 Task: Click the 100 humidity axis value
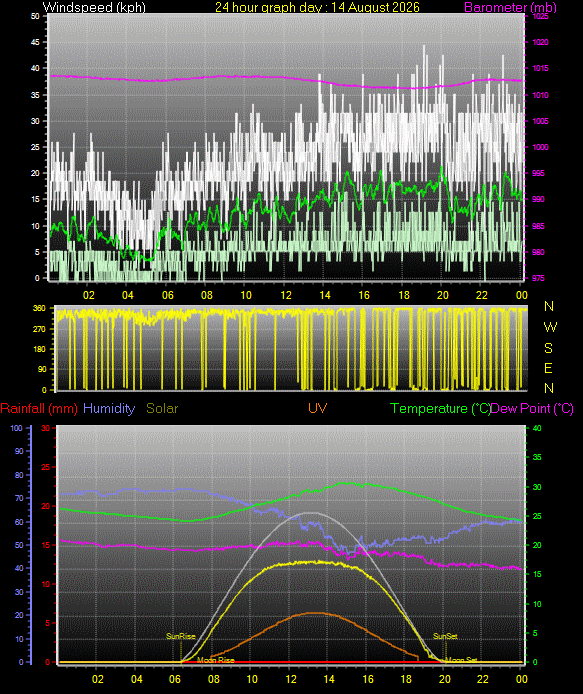click(17, 428)
